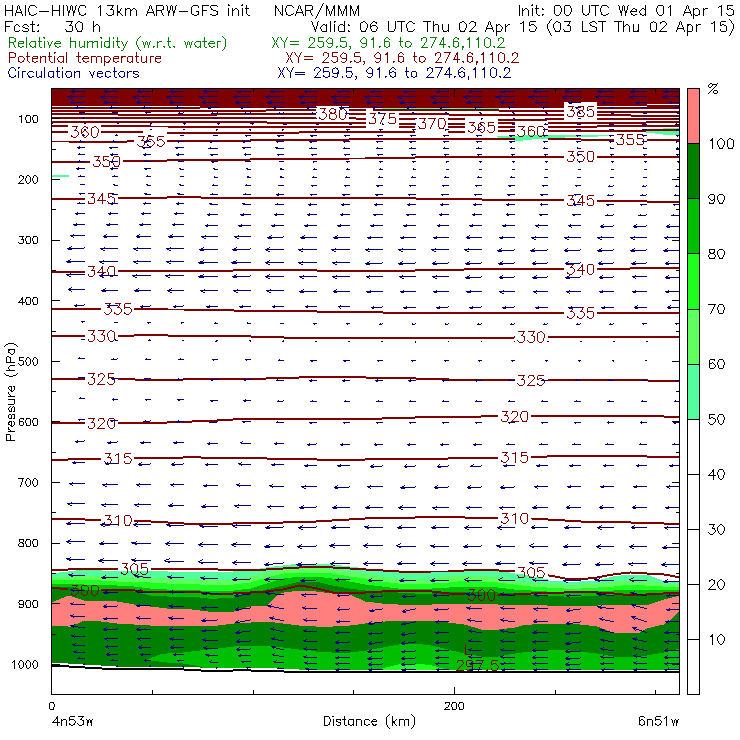The width and height of the screenshot is (740, 740).
Task: Click the '385' contour label
Action: click(x=580, y=112)
